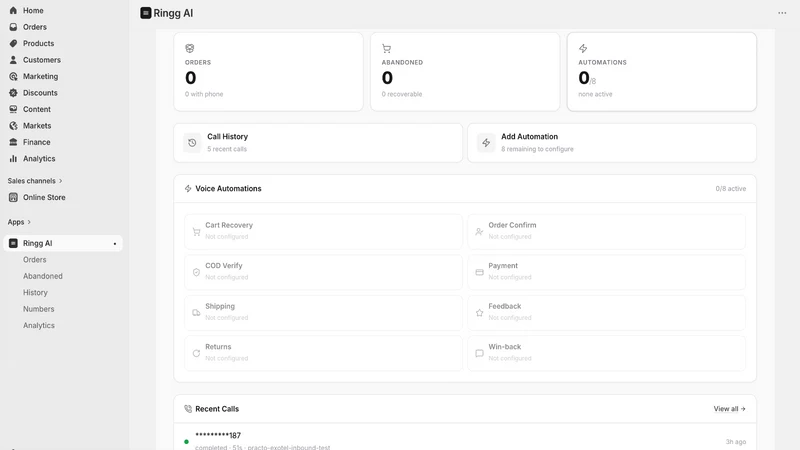
Task: Expand the Apps section chevron
Action: tap(29, 222)
